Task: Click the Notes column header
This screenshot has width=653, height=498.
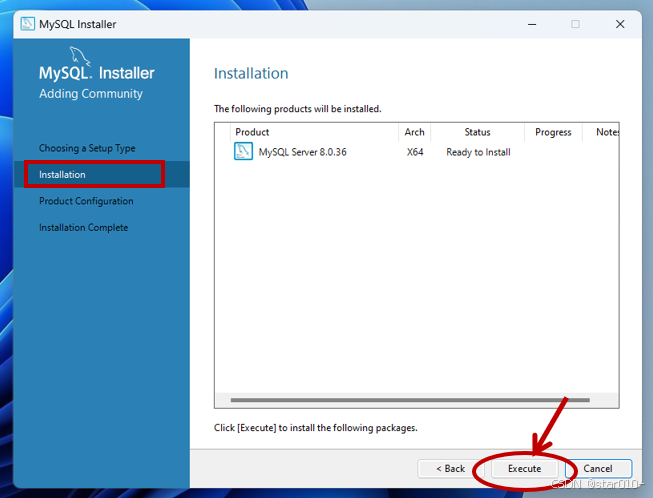Action: 601,132
